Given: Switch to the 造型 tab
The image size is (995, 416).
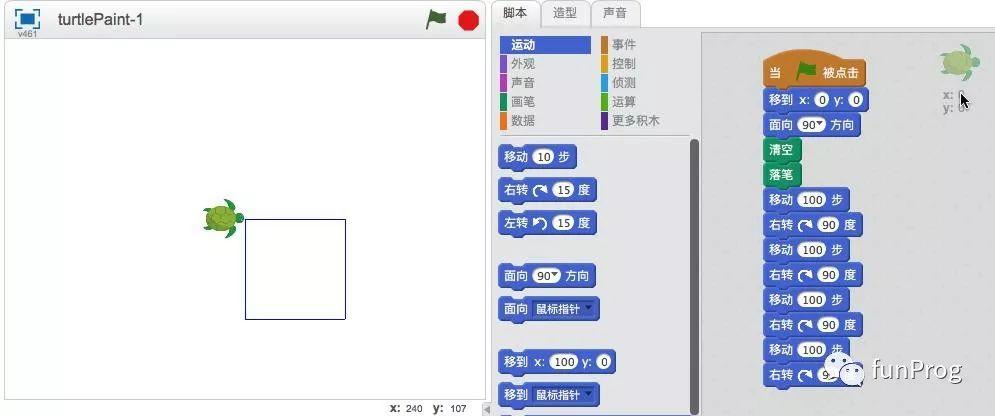Looking at the screenshot, I should tap(565, 13).
